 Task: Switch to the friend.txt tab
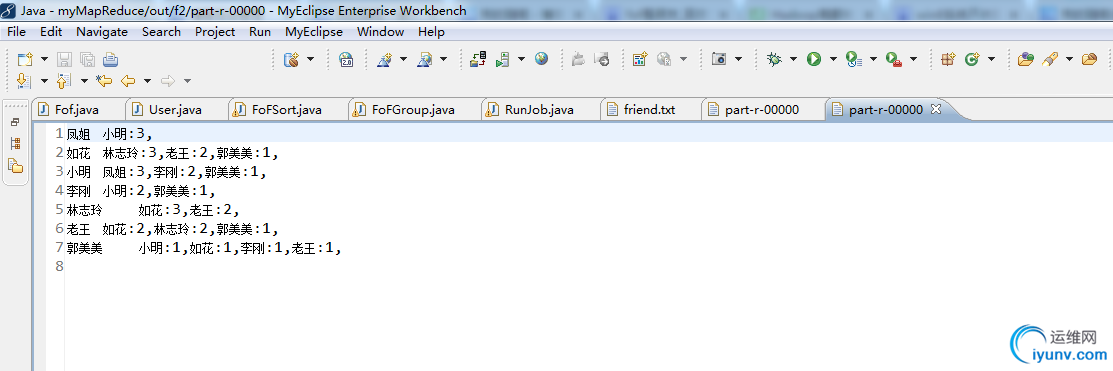point(649,110)
